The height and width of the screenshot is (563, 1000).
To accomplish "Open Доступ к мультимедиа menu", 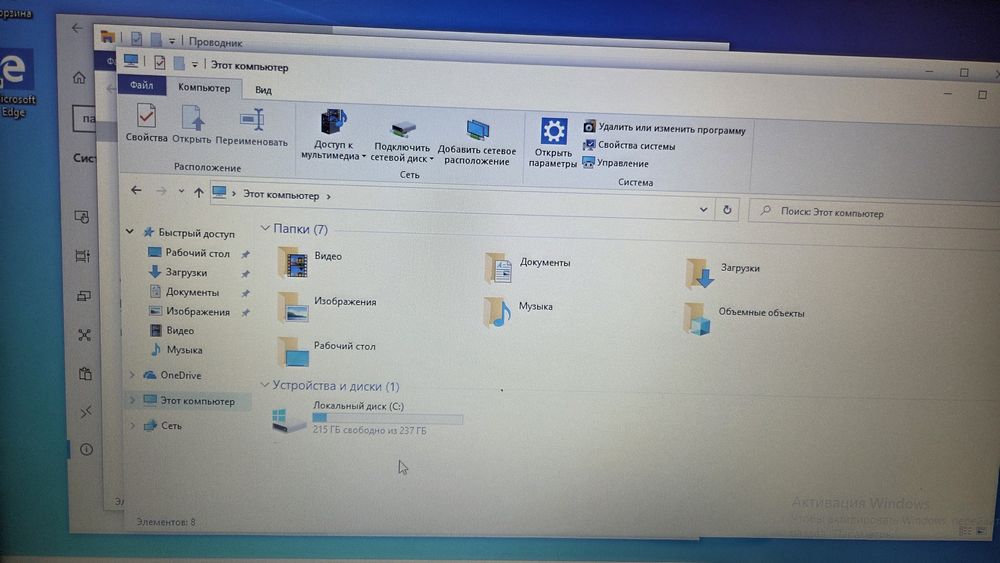I will pyautogui.click(x=332, y=135).
